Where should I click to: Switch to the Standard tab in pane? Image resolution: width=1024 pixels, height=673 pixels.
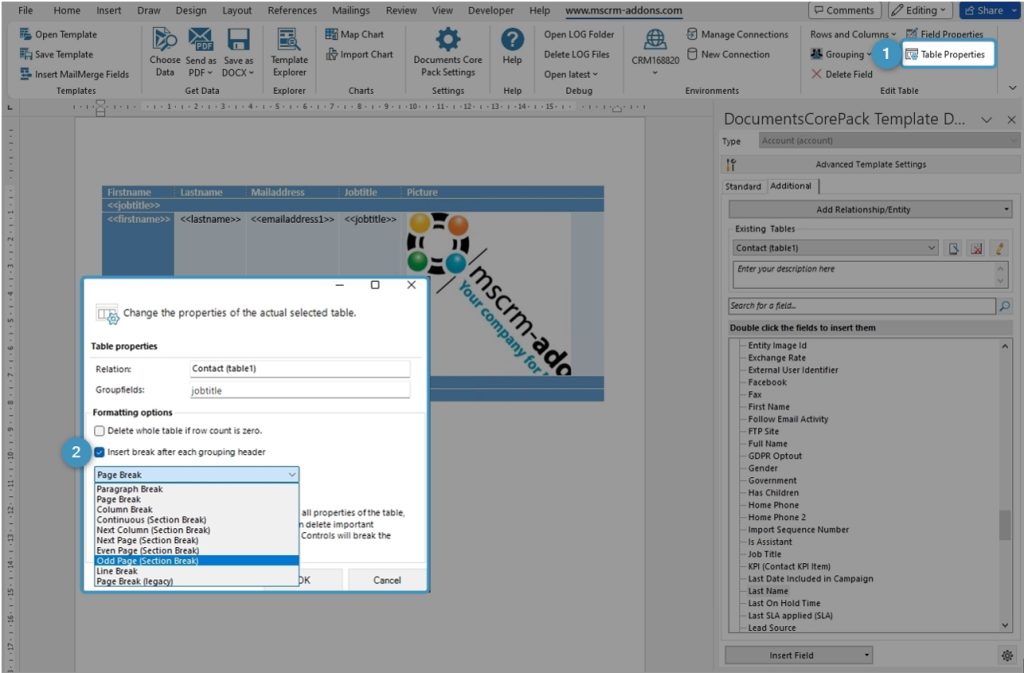[743, 187]
